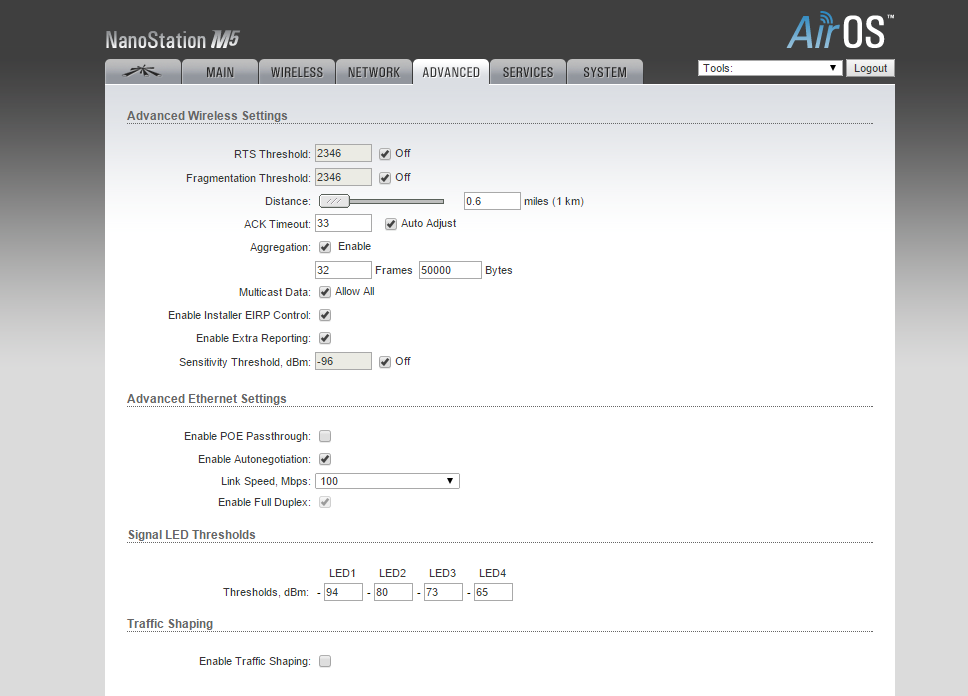The width and height of the screenshot is (968, 696).
Task: Open the WIRELESS tab
Action: (x=297, y=72)
